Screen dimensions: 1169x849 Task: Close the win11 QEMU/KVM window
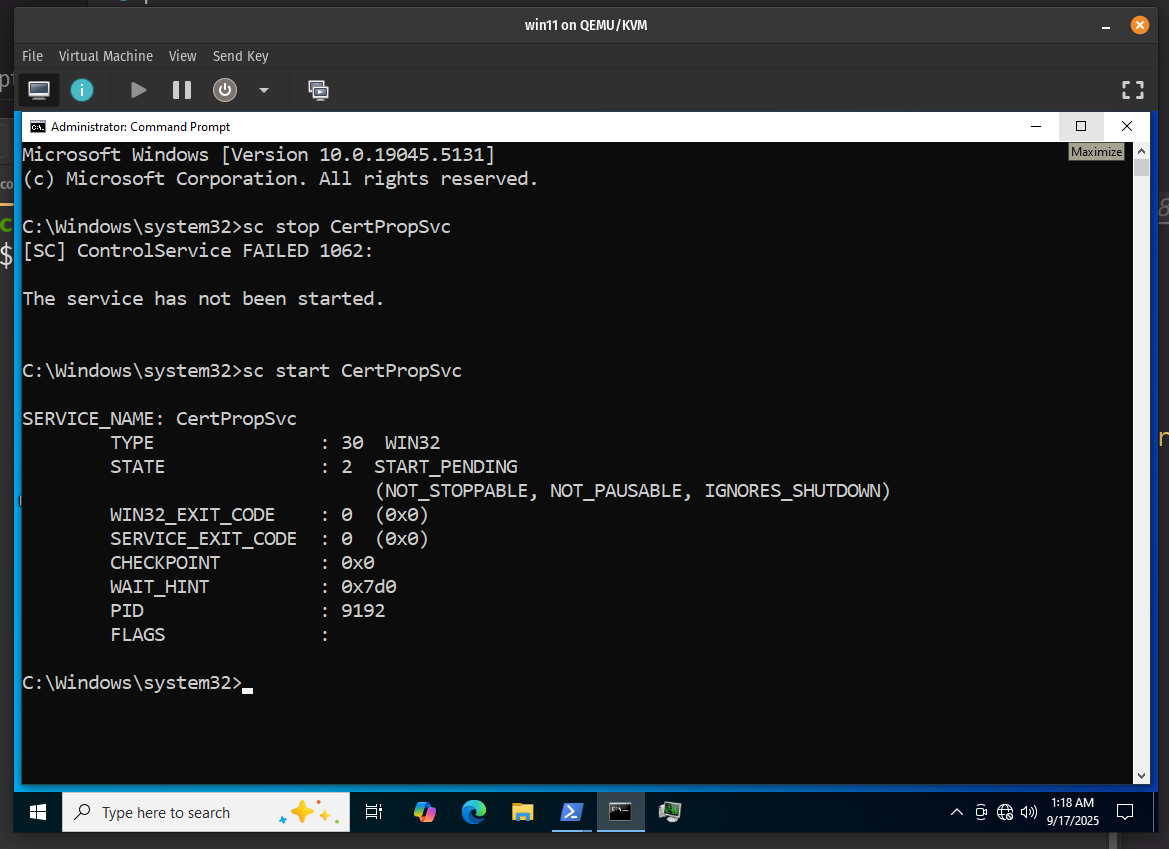point(1139,25)
